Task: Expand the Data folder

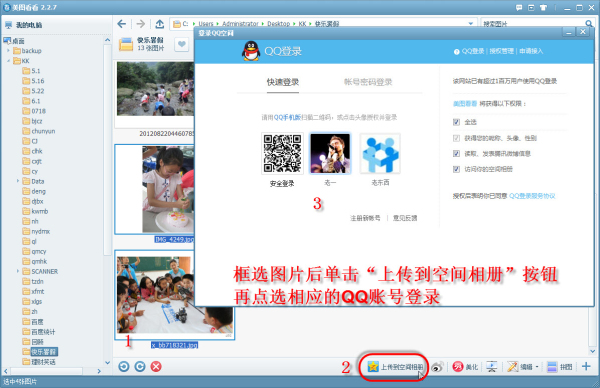Action: pos(18,181)
